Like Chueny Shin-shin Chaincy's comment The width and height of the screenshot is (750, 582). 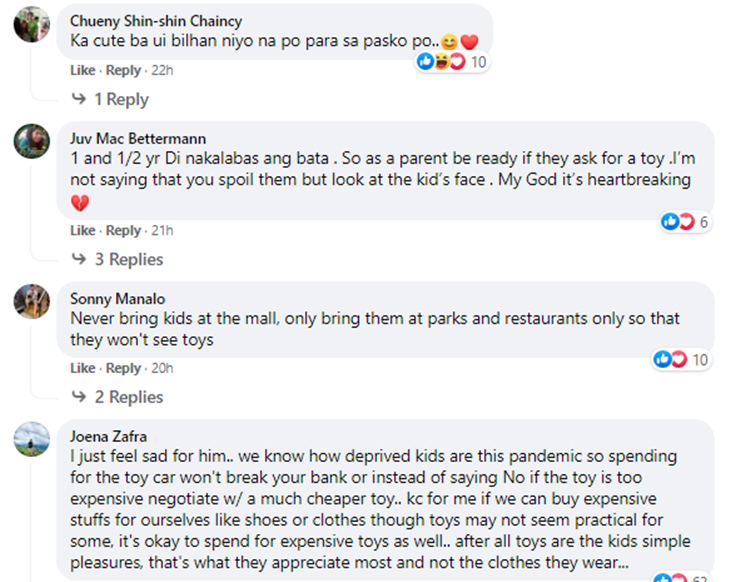tap(83, 71)
